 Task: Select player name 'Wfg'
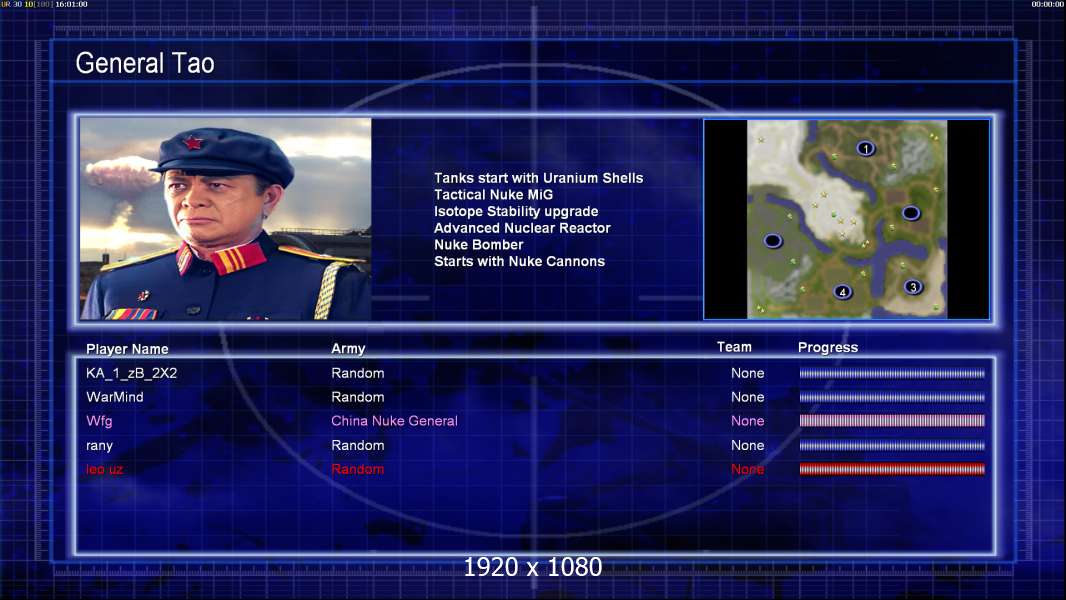pos(99,421)
